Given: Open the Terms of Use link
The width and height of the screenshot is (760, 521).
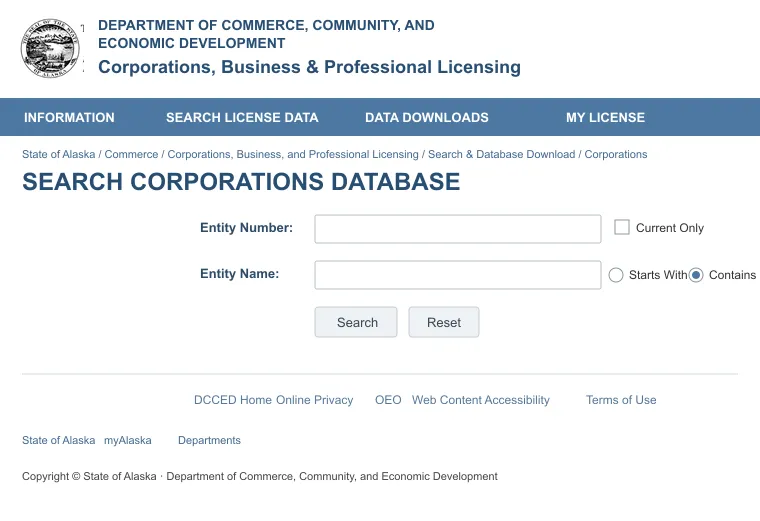Looking at the screenshot, I should (x=621, y=400).
